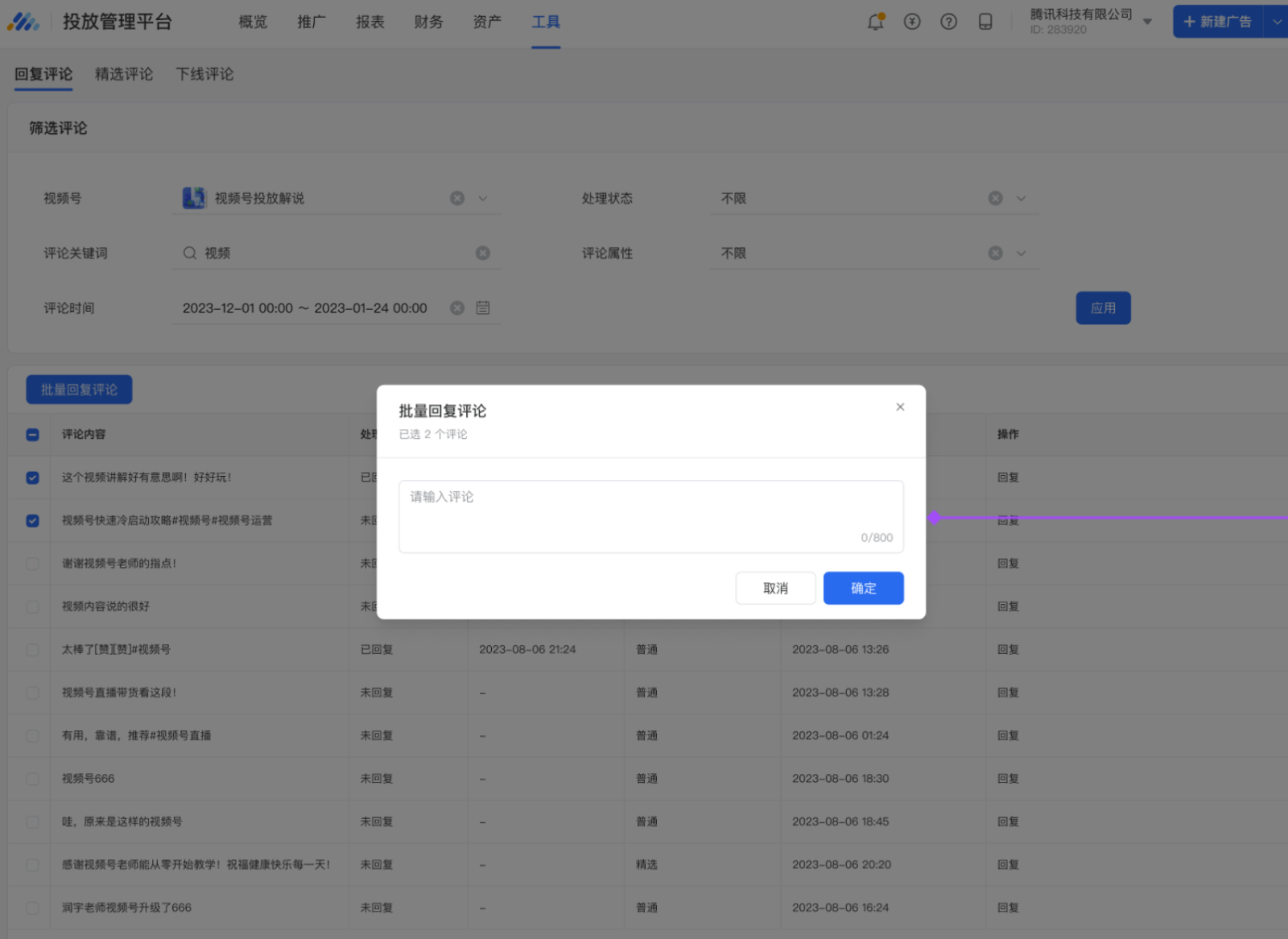
Task: Click the 应用 filter button
Action: click(x=1103, y=308)
